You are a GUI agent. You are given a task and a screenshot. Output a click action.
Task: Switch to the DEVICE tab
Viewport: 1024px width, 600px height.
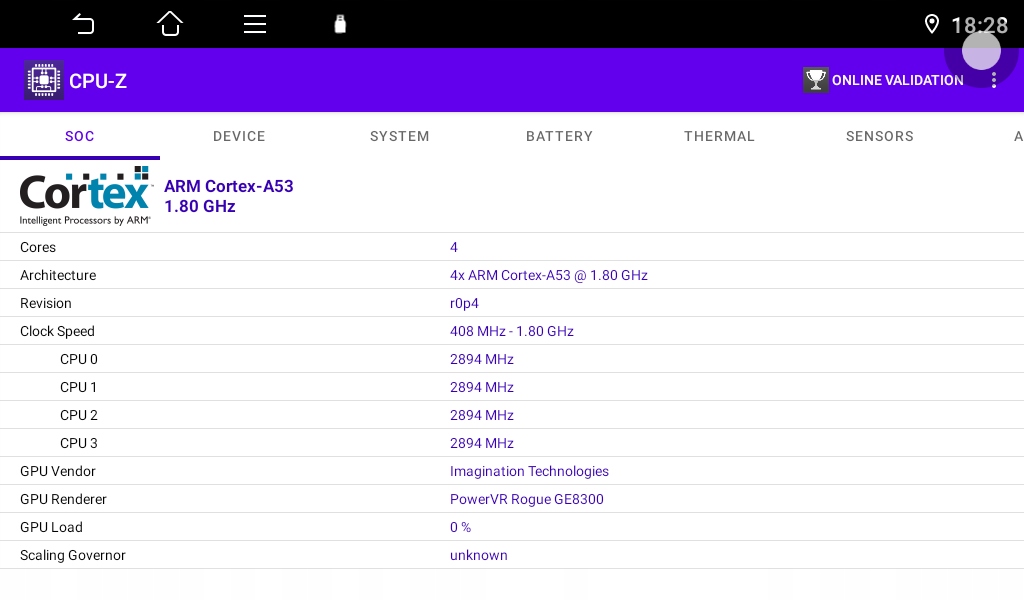click(239, 136)
